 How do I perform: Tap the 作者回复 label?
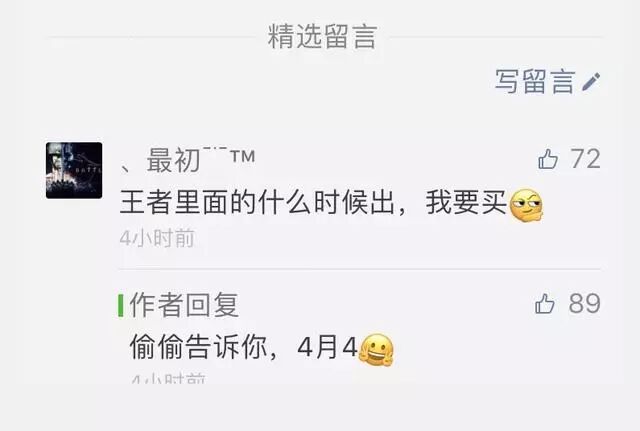[184, 305]
